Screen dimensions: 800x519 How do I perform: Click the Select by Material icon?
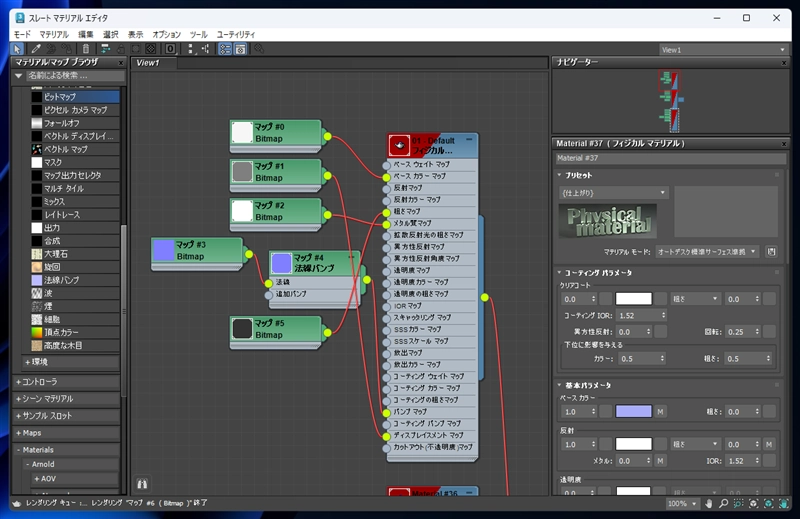259,49
